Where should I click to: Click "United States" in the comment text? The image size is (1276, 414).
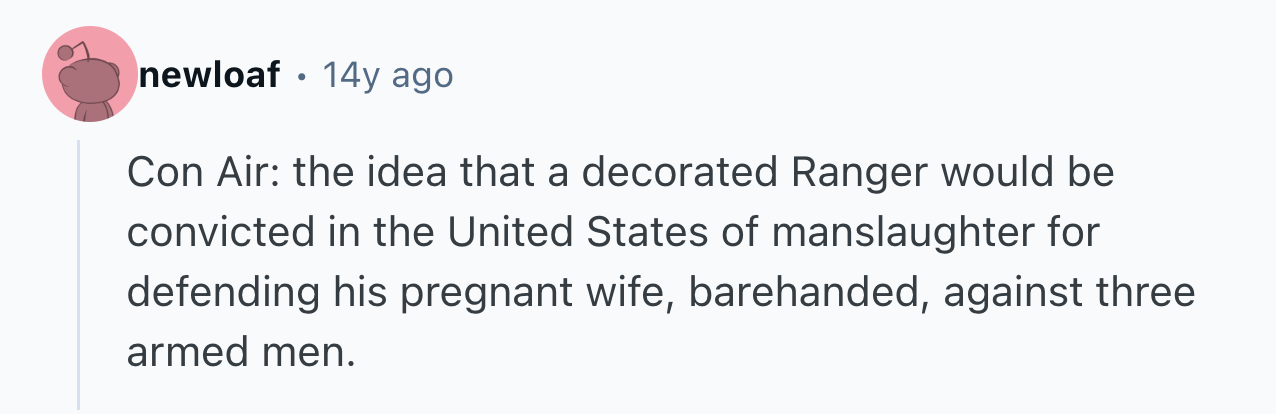pyautogui.click(x=569, y=234)
